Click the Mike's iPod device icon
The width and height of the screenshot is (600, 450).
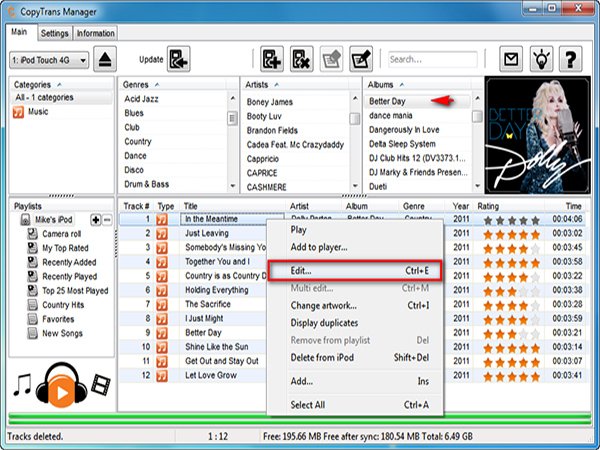coord(25,220)
